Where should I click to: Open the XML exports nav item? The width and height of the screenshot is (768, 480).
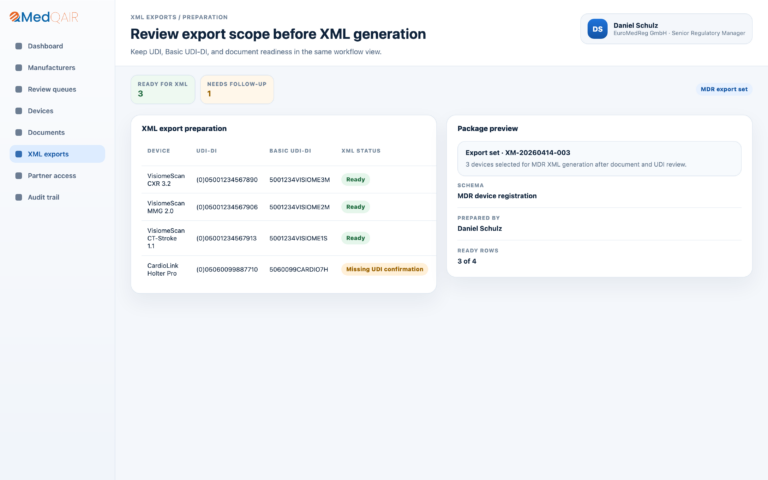[x=57, y=154]
